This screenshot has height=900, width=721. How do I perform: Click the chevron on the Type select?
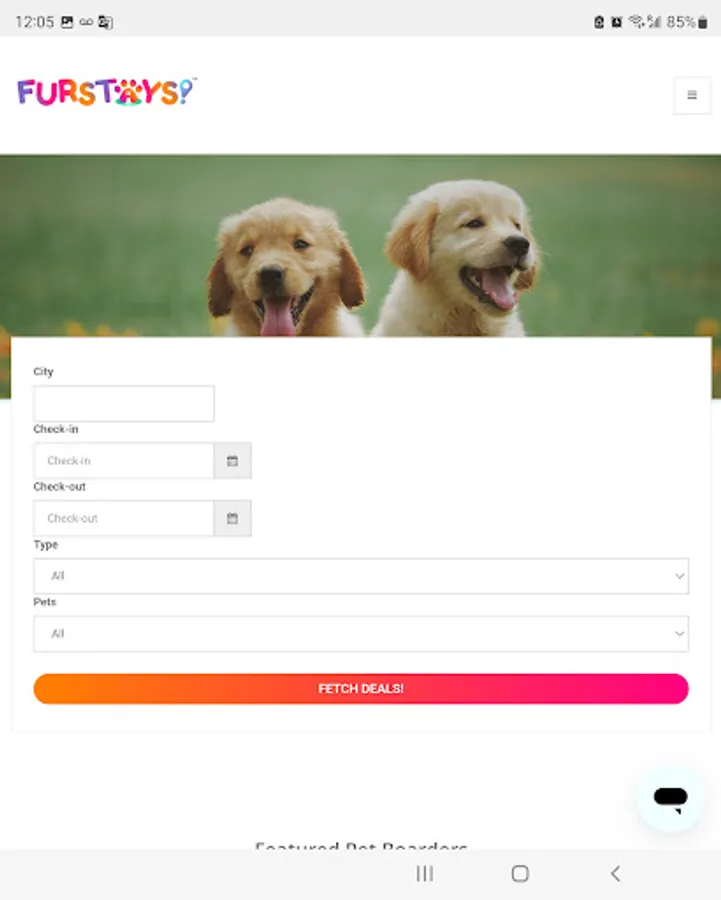(680, 576)
